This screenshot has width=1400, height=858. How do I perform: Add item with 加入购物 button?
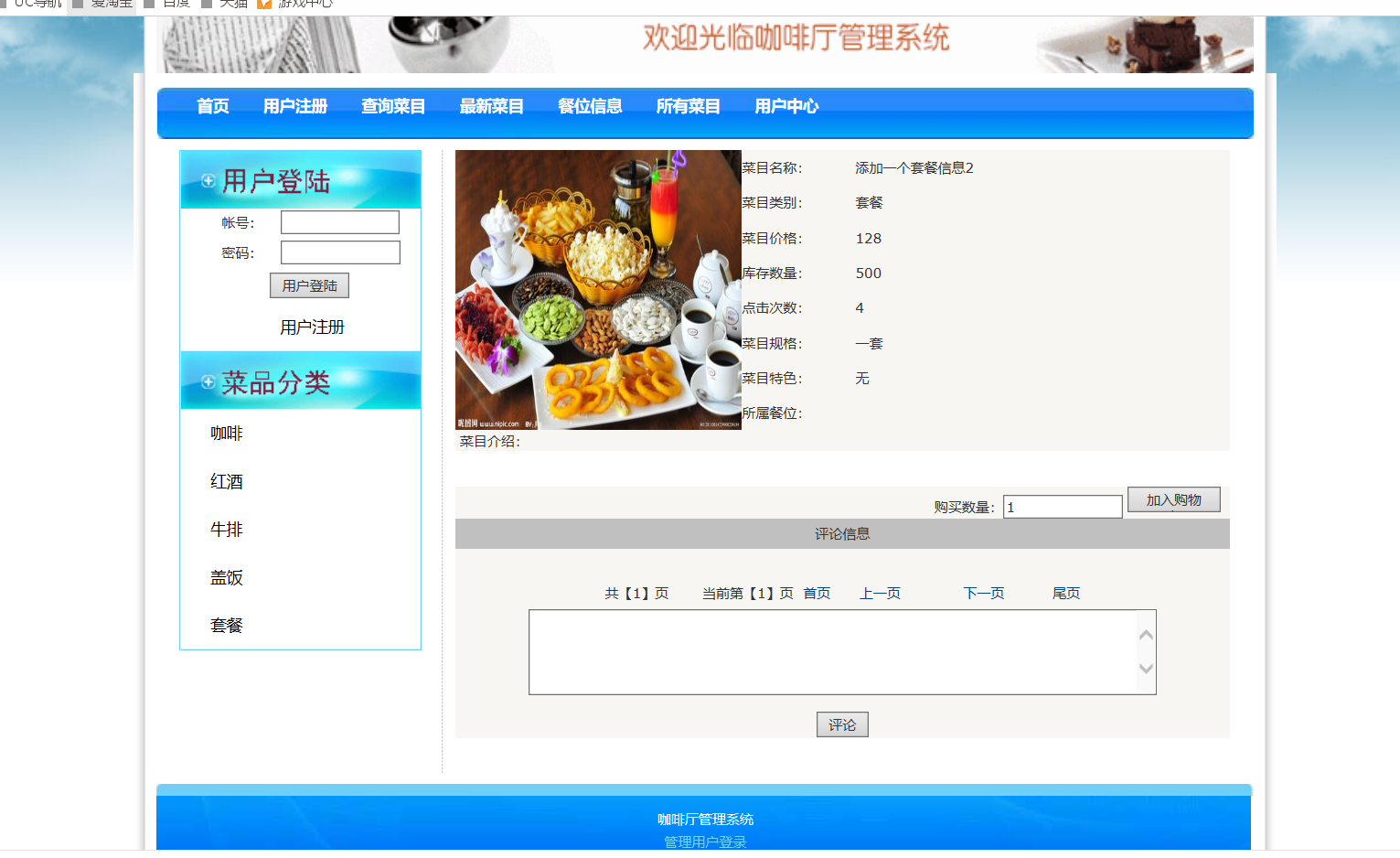pyautogui.click(x=1174, y=499)
